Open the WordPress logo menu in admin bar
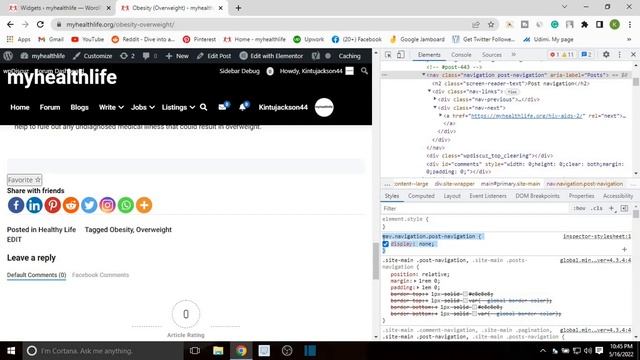 point(8,56)
